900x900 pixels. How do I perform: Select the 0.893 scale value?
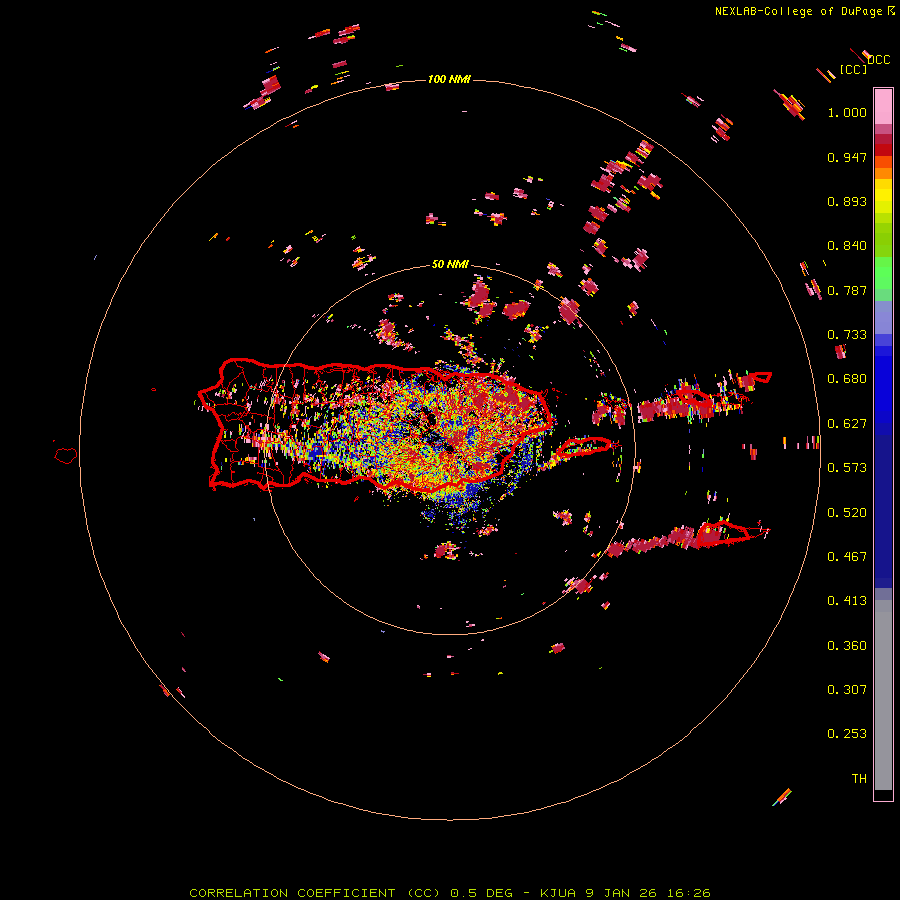coord(847,201)
